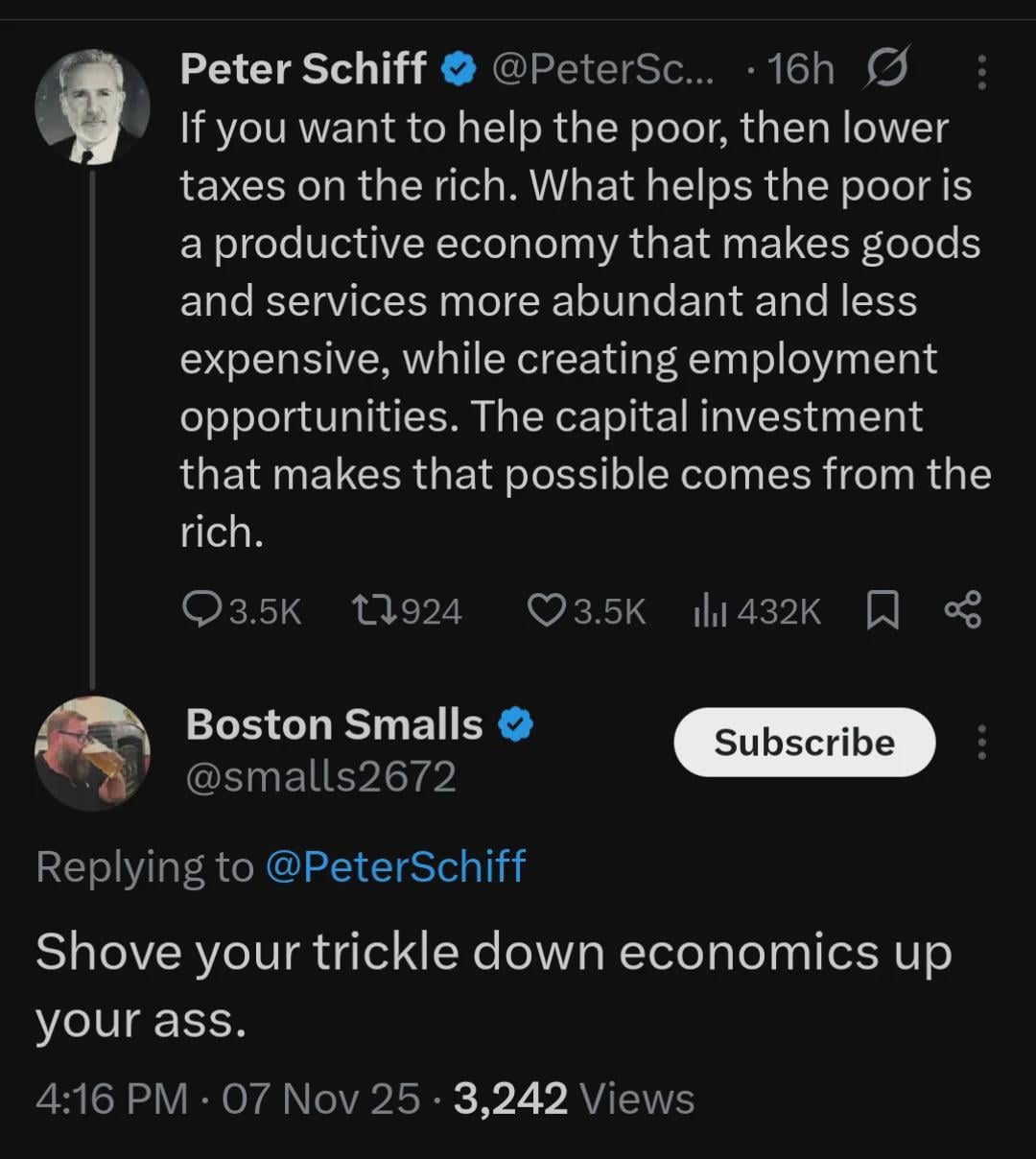Screen dimensions: 1036x1159
Task: Click the Grok slashed-circle icon
Action: pyautogui.click(x=886, y=69)
